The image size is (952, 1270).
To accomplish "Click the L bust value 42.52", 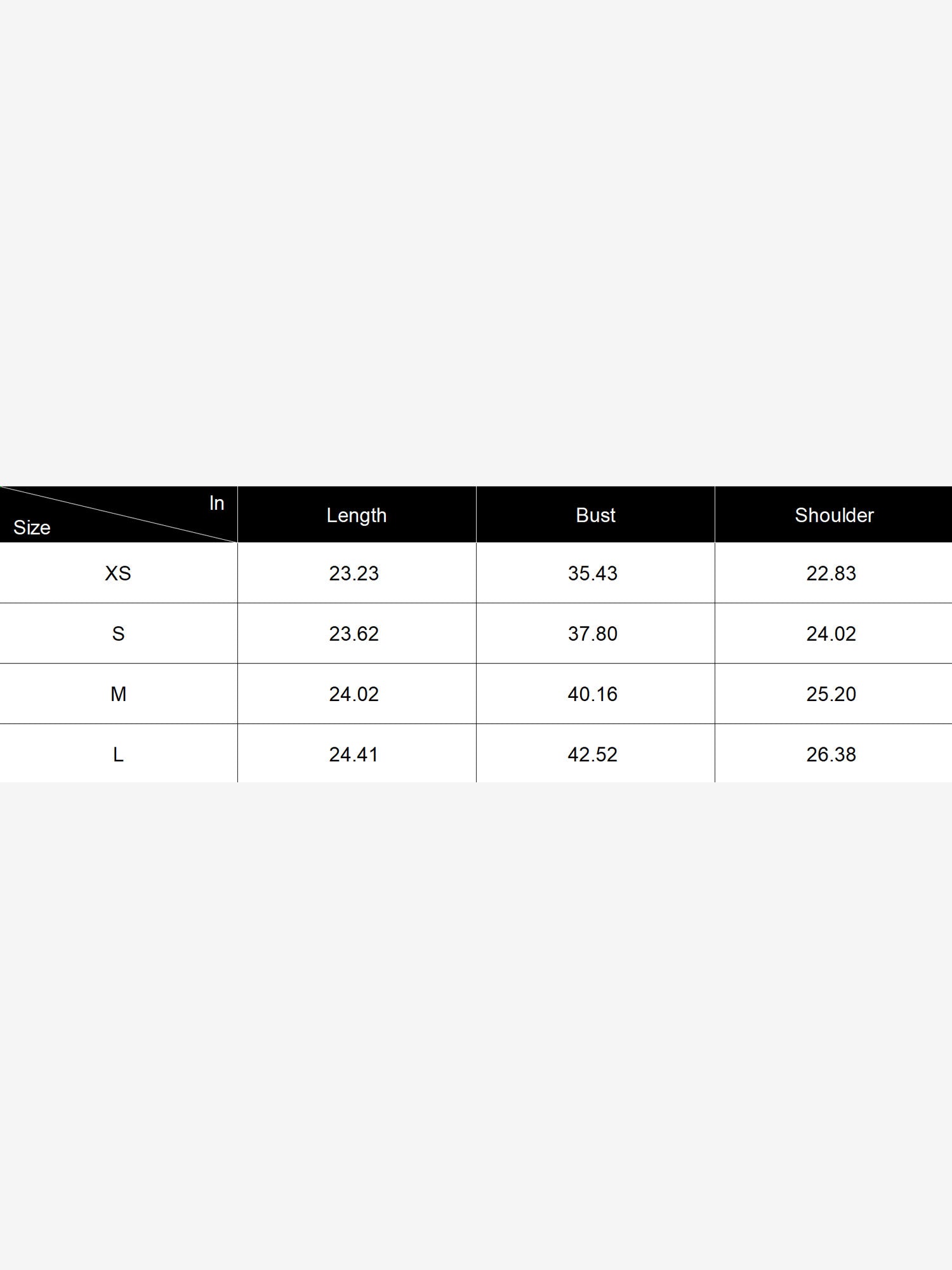I will pyautogui.click(x=592, y=754).
